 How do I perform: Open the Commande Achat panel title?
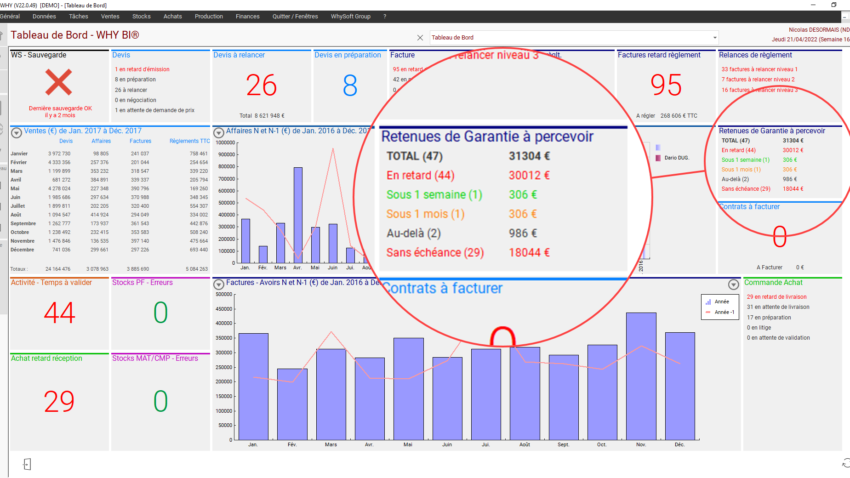click(773, 282)
